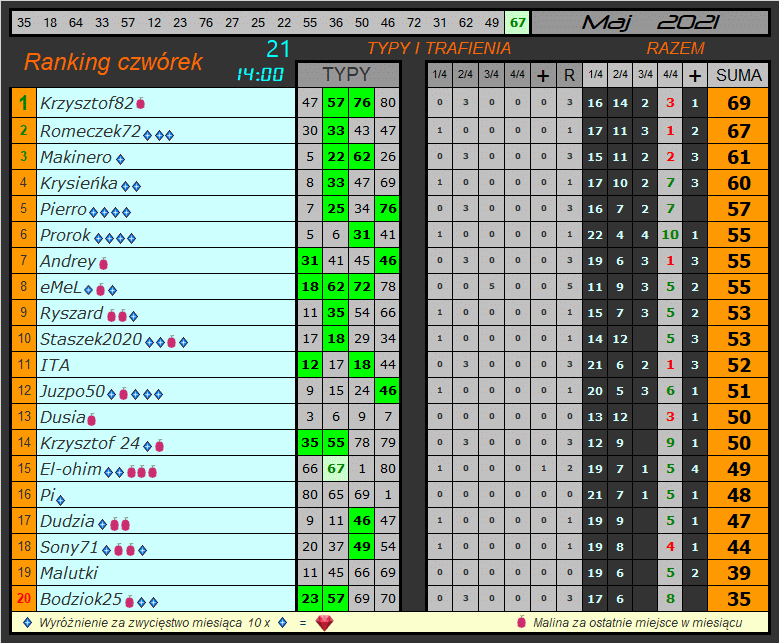
Task: Click the R column header
Action: pyautogui.click(x=569, y=75)
